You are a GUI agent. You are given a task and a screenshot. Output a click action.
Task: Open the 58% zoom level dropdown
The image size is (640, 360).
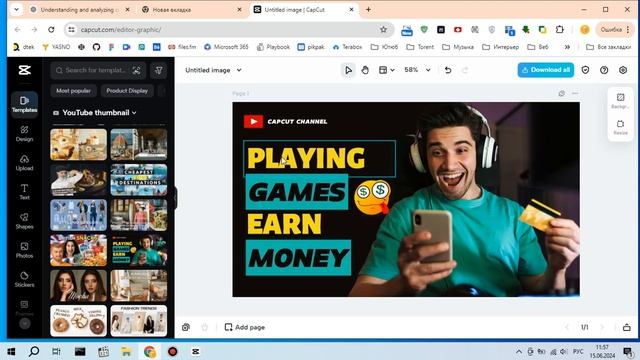pos(417,70)
